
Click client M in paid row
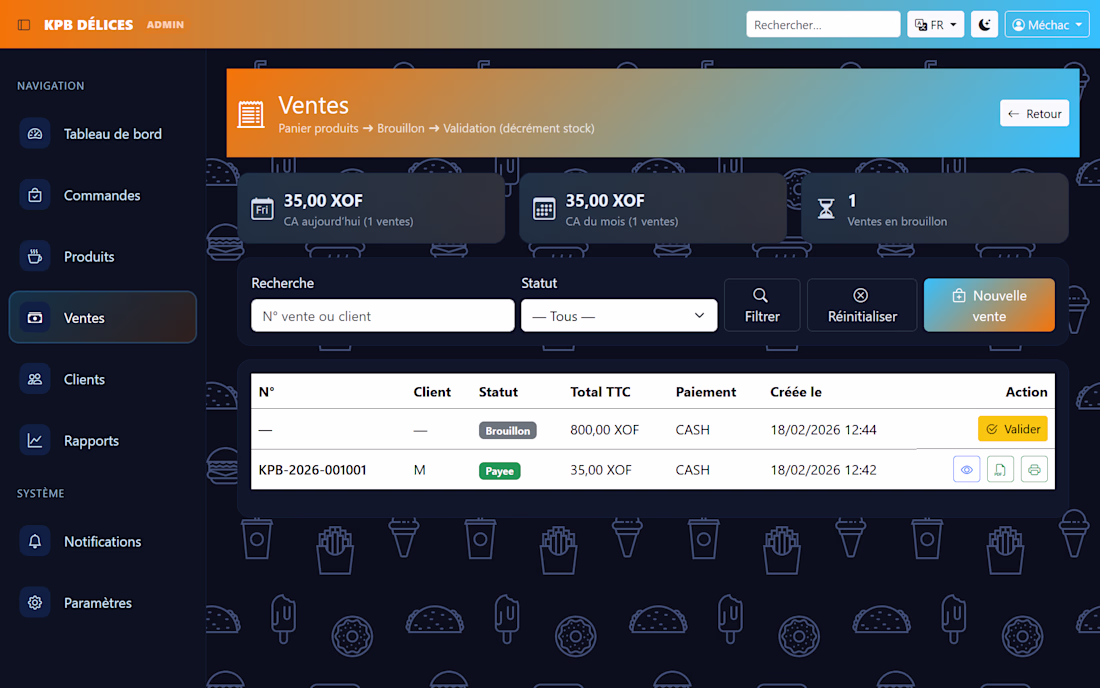click(420, 470)
